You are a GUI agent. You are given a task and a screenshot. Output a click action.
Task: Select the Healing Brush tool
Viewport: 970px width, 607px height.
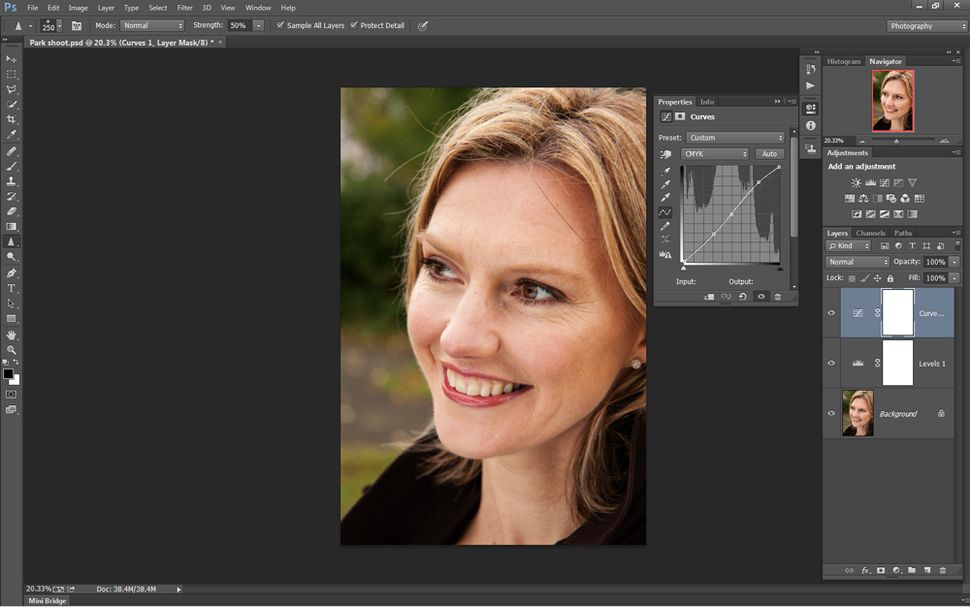point(12,151)
